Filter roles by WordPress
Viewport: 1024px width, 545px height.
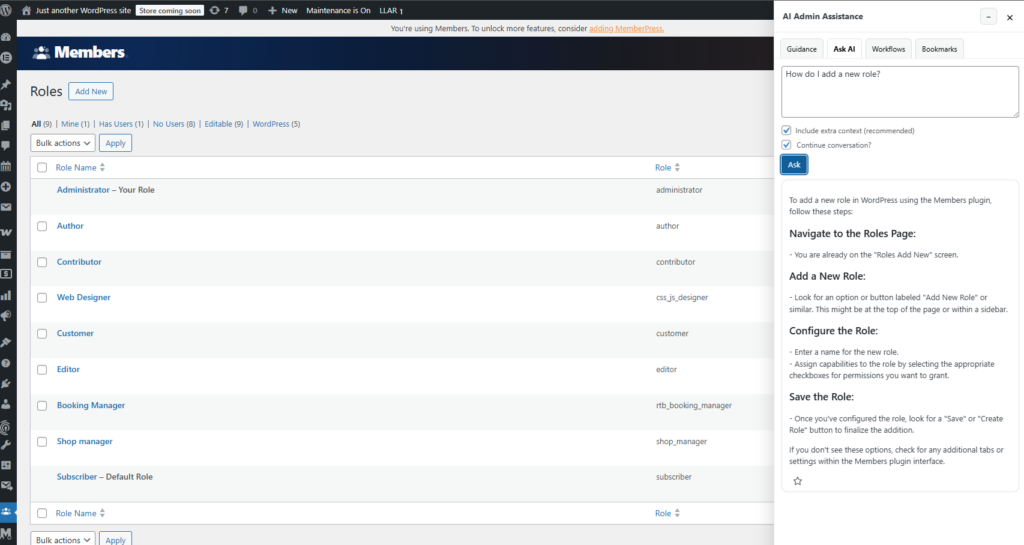tap(276, 124)
